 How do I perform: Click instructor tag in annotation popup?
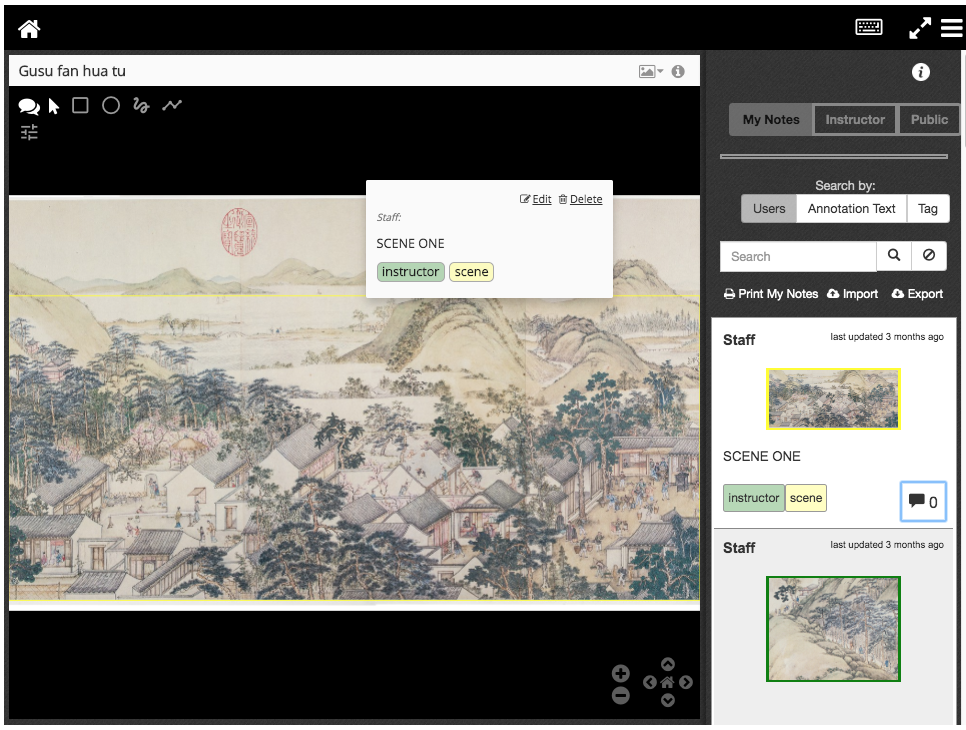coord(410,272)
